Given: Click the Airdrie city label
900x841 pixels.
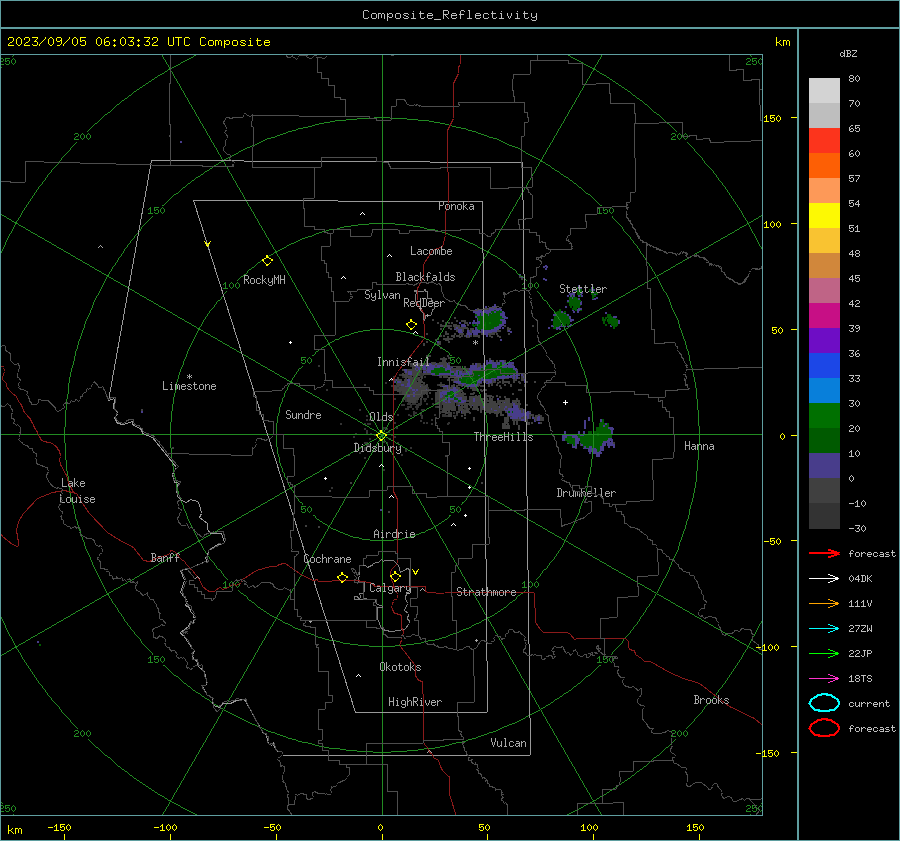Looking at the screenshot, I should point(394,534).
